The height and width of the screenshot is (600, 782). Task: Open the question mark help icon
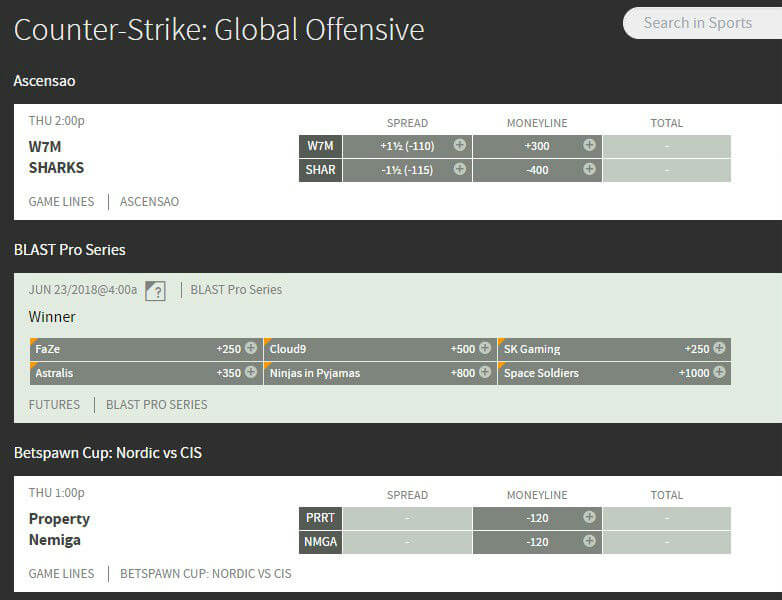[155, 291]
